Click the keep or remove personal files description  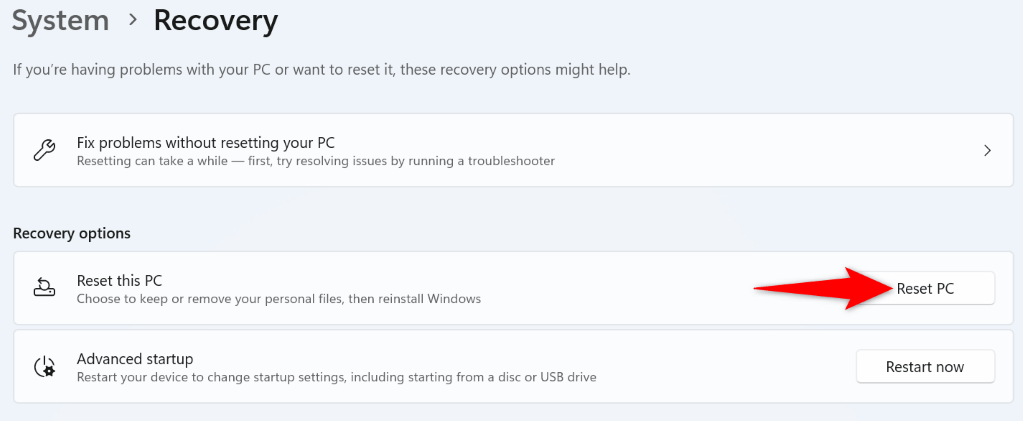tap(279, 299)
